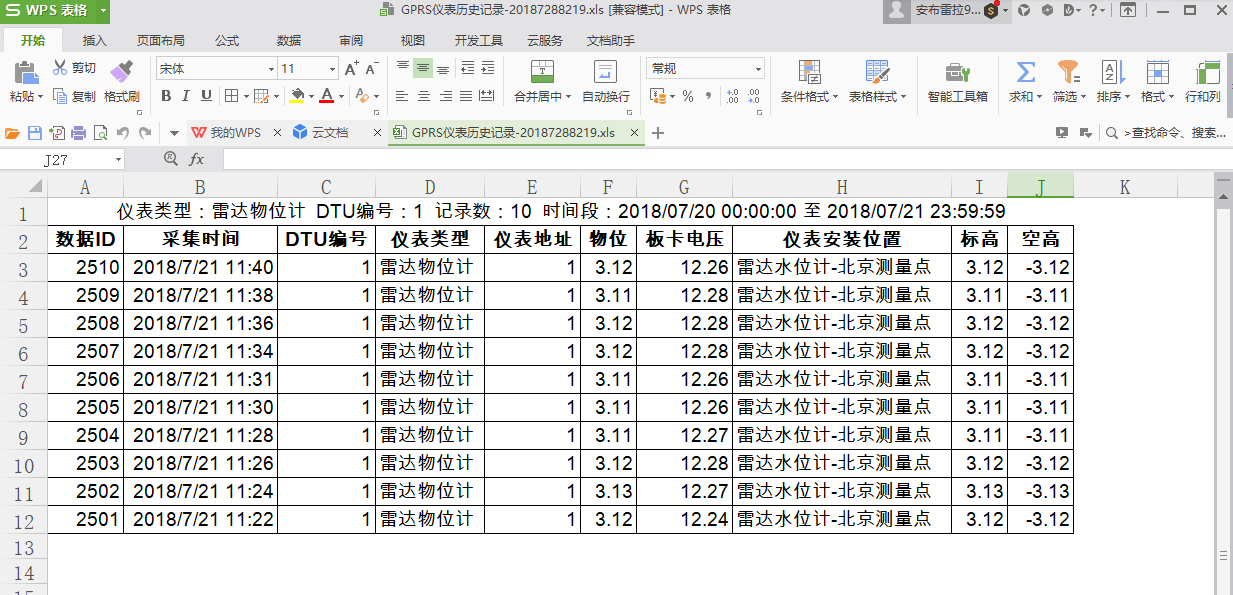This screenshot has width=1233, height=595.
Task: Click the AutoSum (求和) sigma icon
Action: [1025, 72]
